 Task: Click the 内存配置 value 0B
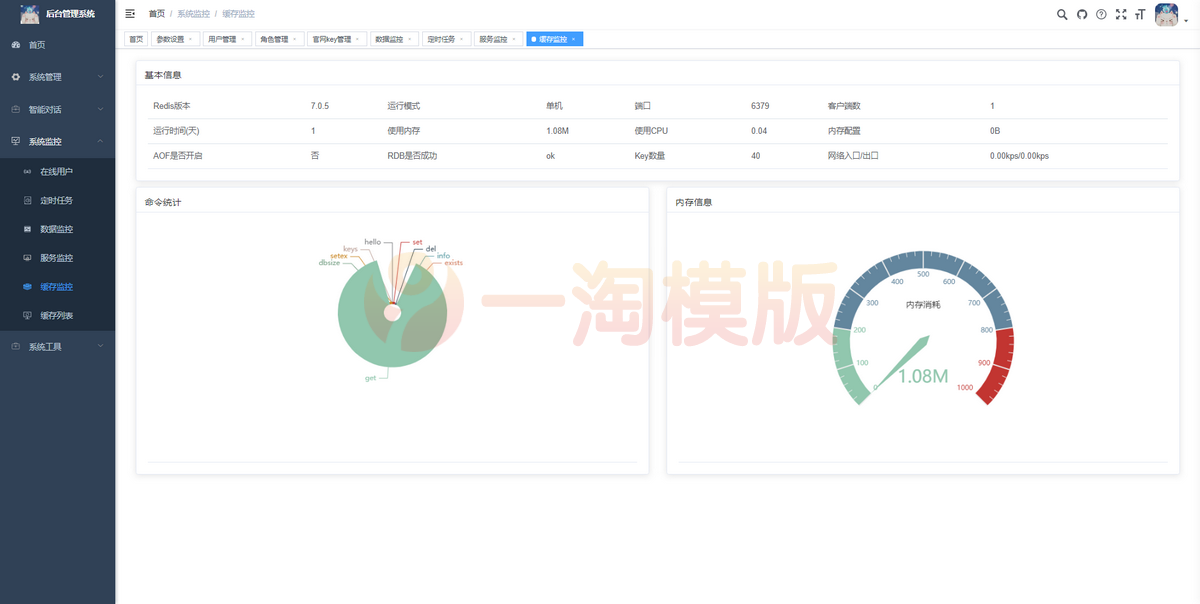click(995, 131)
